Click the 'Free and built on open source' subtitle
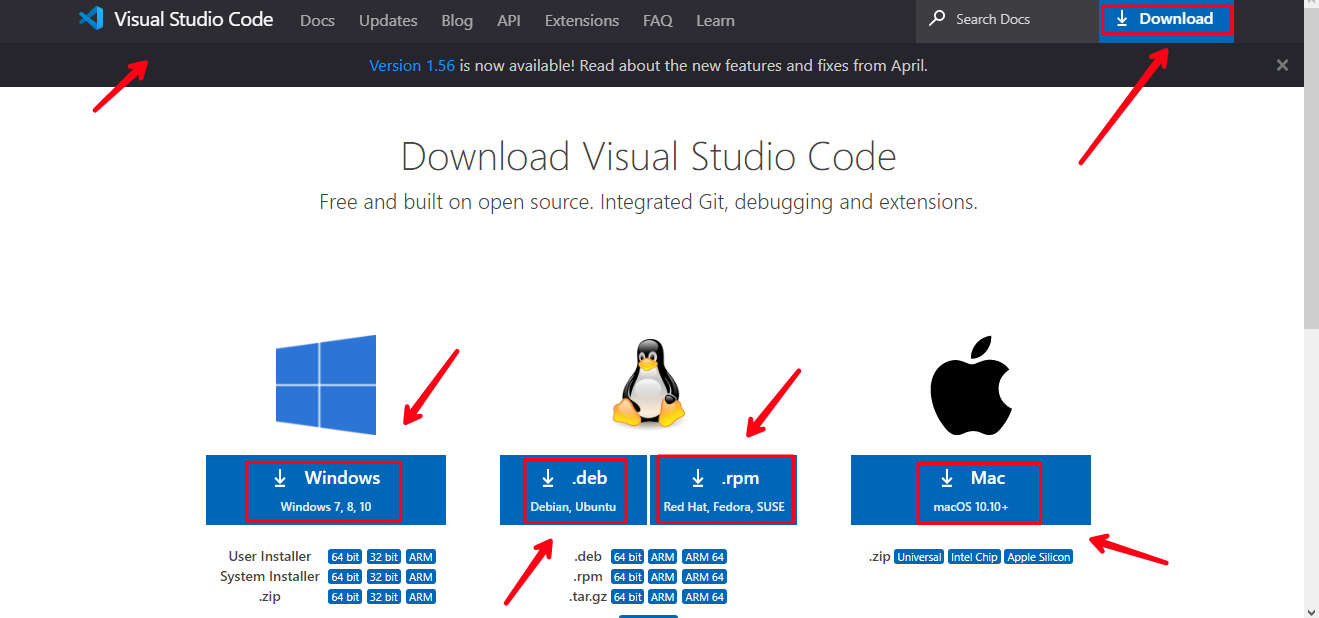The image size is (1319, 618). pos(648,202)
